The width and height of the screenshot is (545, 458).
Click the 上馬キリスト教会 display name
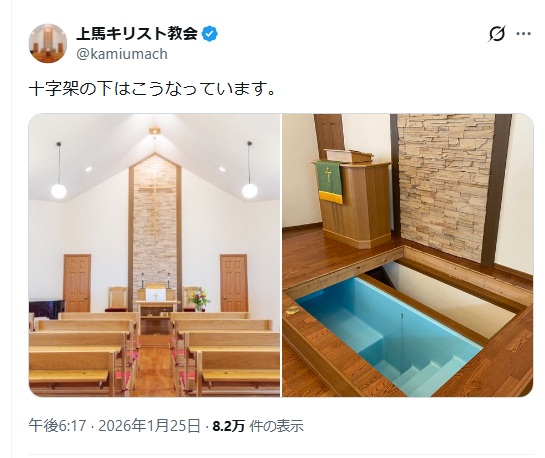[x=137, y=34]
